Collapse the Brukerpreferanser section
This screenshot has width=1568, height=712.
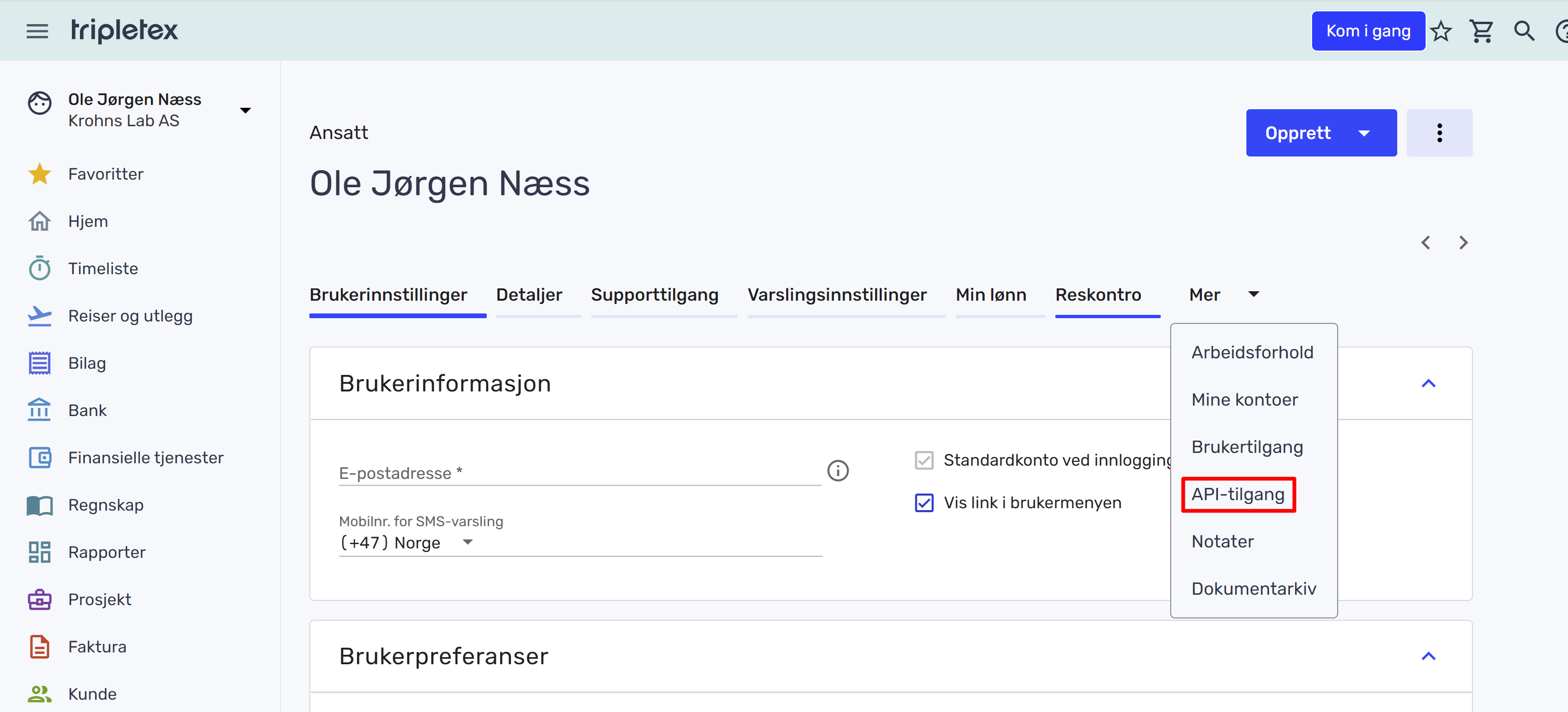(x=1428, y=656)
